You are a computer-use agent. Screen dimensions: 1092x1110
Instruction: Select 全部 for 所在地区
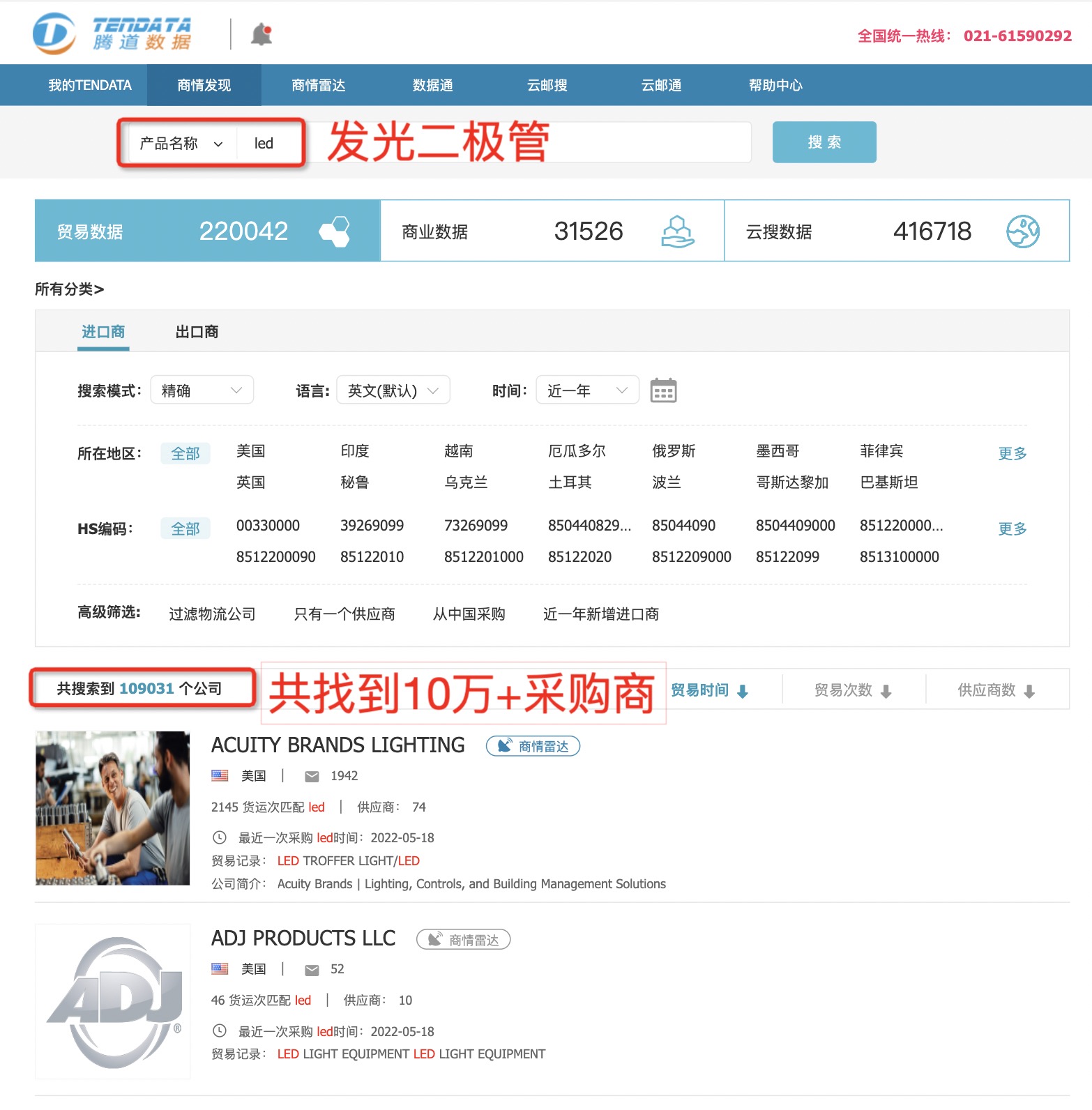(x=185, y=454)
